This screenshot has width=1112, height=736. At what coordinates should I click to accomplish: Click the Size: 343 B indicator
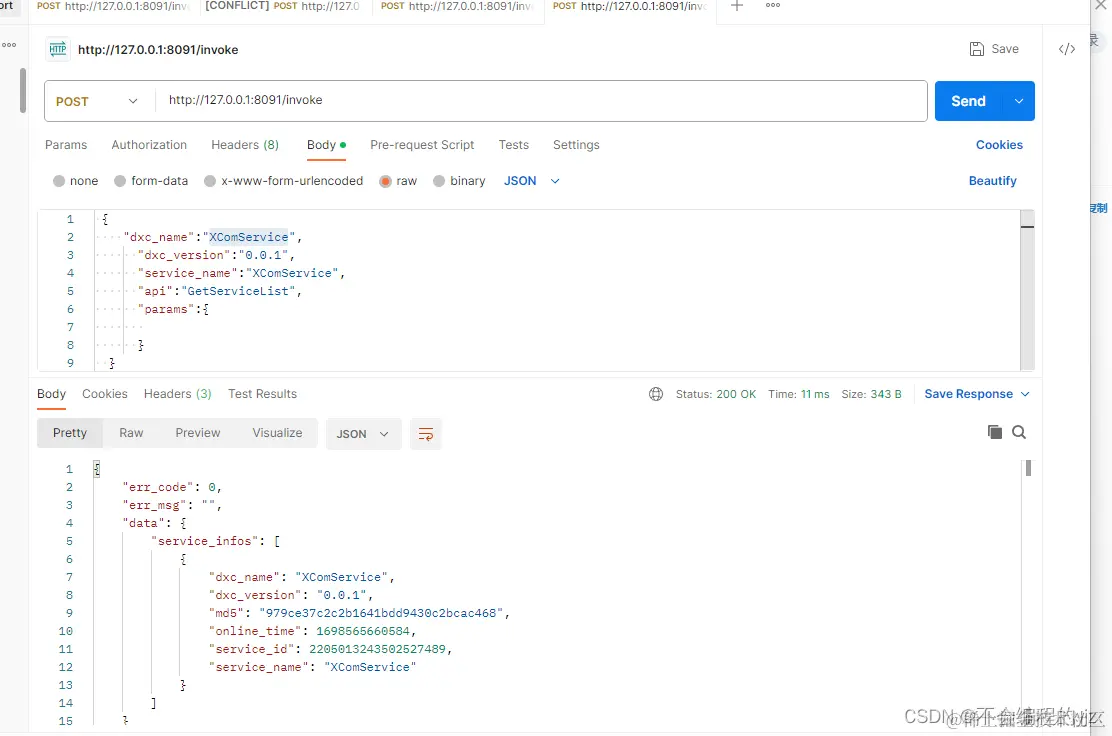coord(871,394)
